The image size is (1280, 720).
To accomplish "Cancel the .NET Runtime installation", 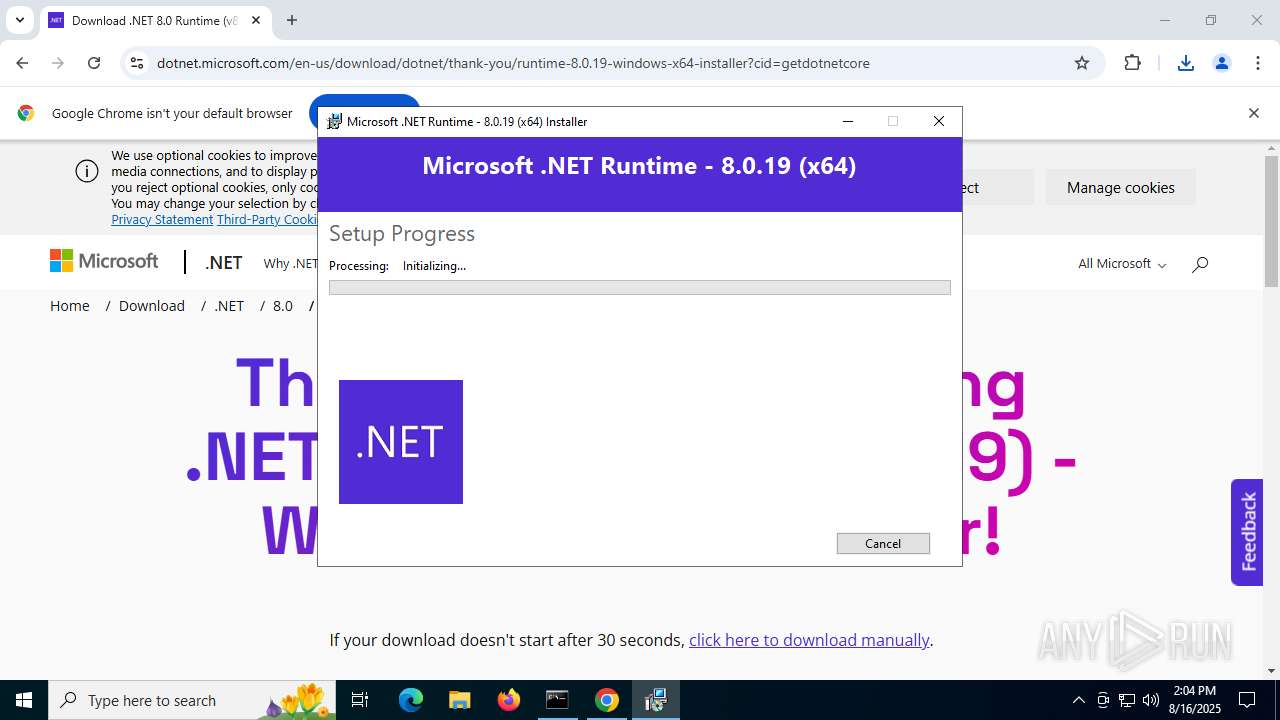I will 883,543.
